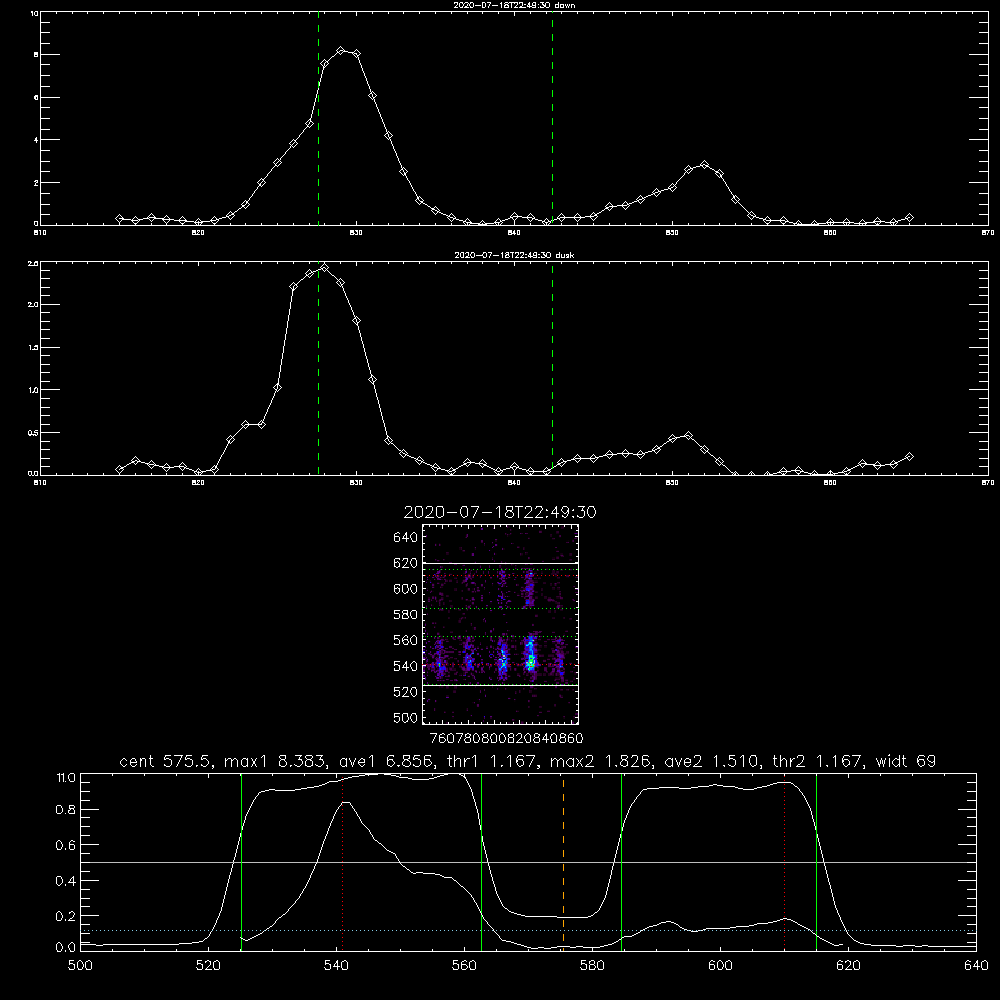
Task: Click the green vertical boundary line at 525 in bottom plot
Action: (241, 862)
